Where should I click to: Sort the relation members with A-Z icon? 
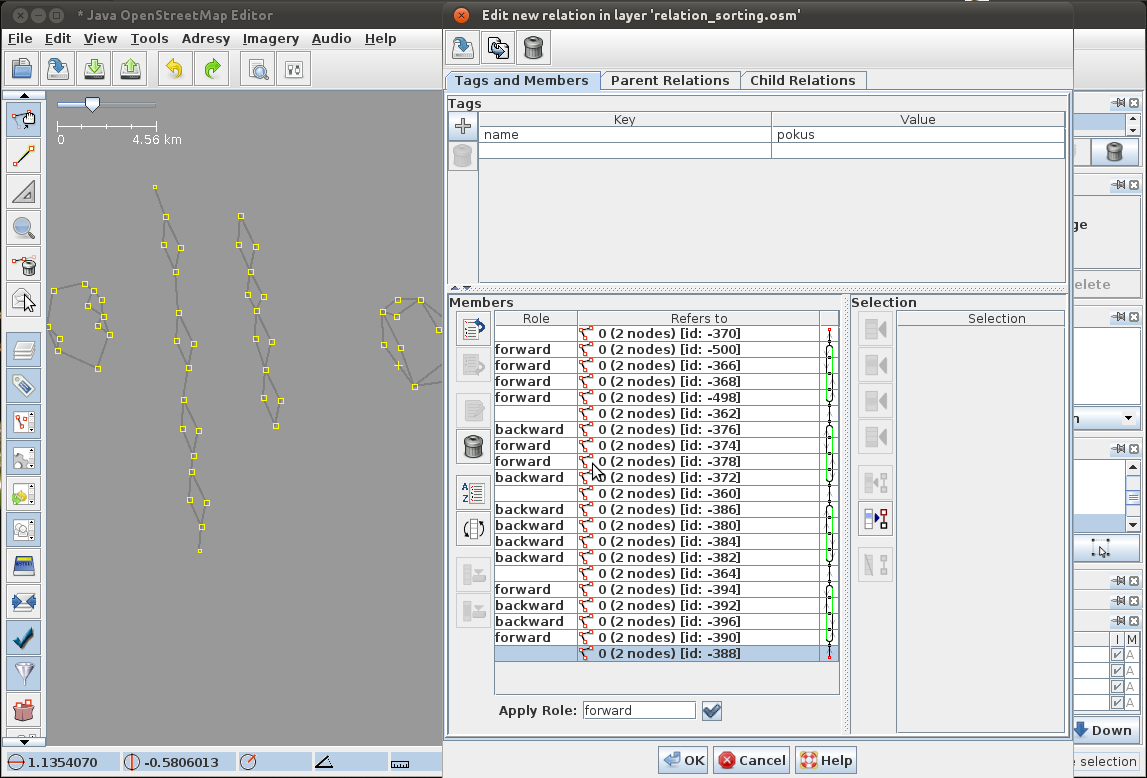click(x=473, y=492)
